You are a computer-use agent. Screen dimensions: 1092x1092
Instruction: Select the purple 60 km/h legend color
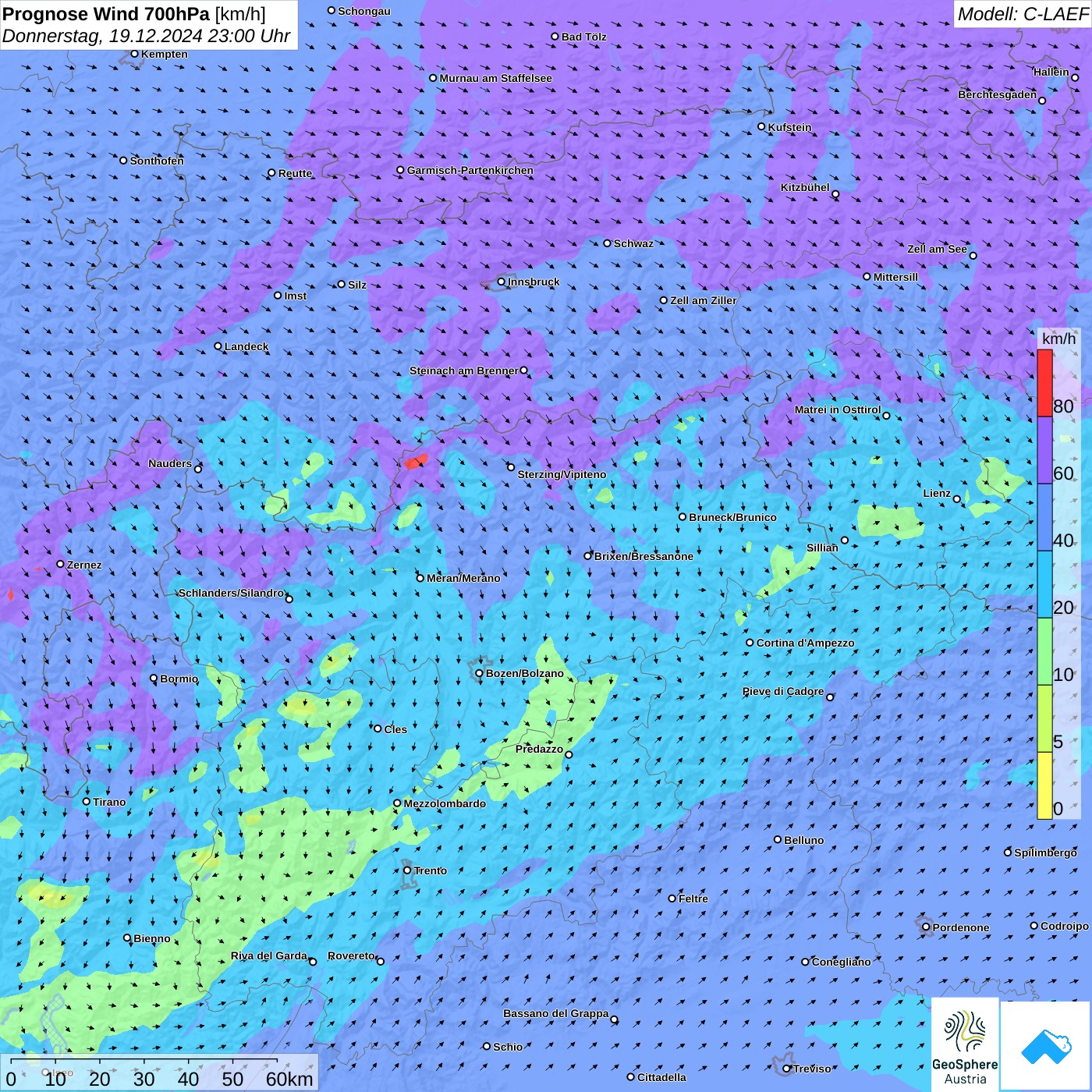click(x=1044, y=451)
